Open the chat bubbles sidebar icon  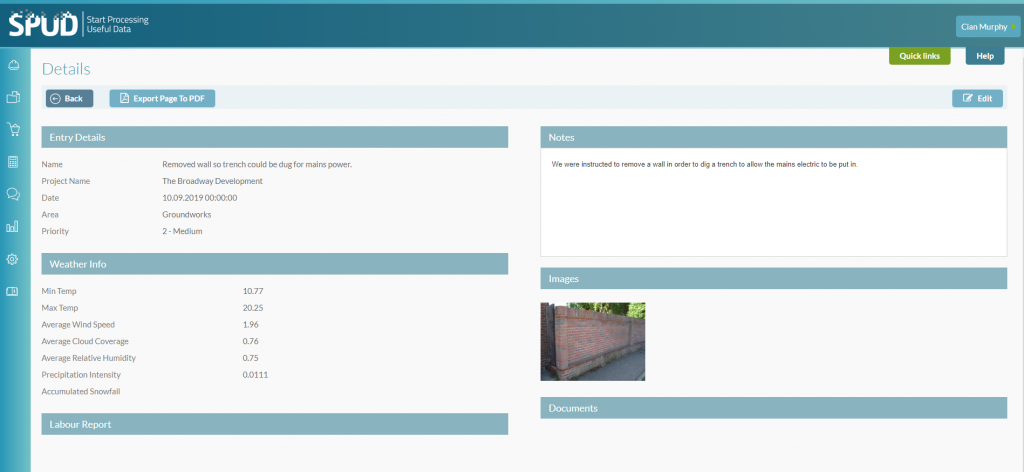(x=12, y=194)
